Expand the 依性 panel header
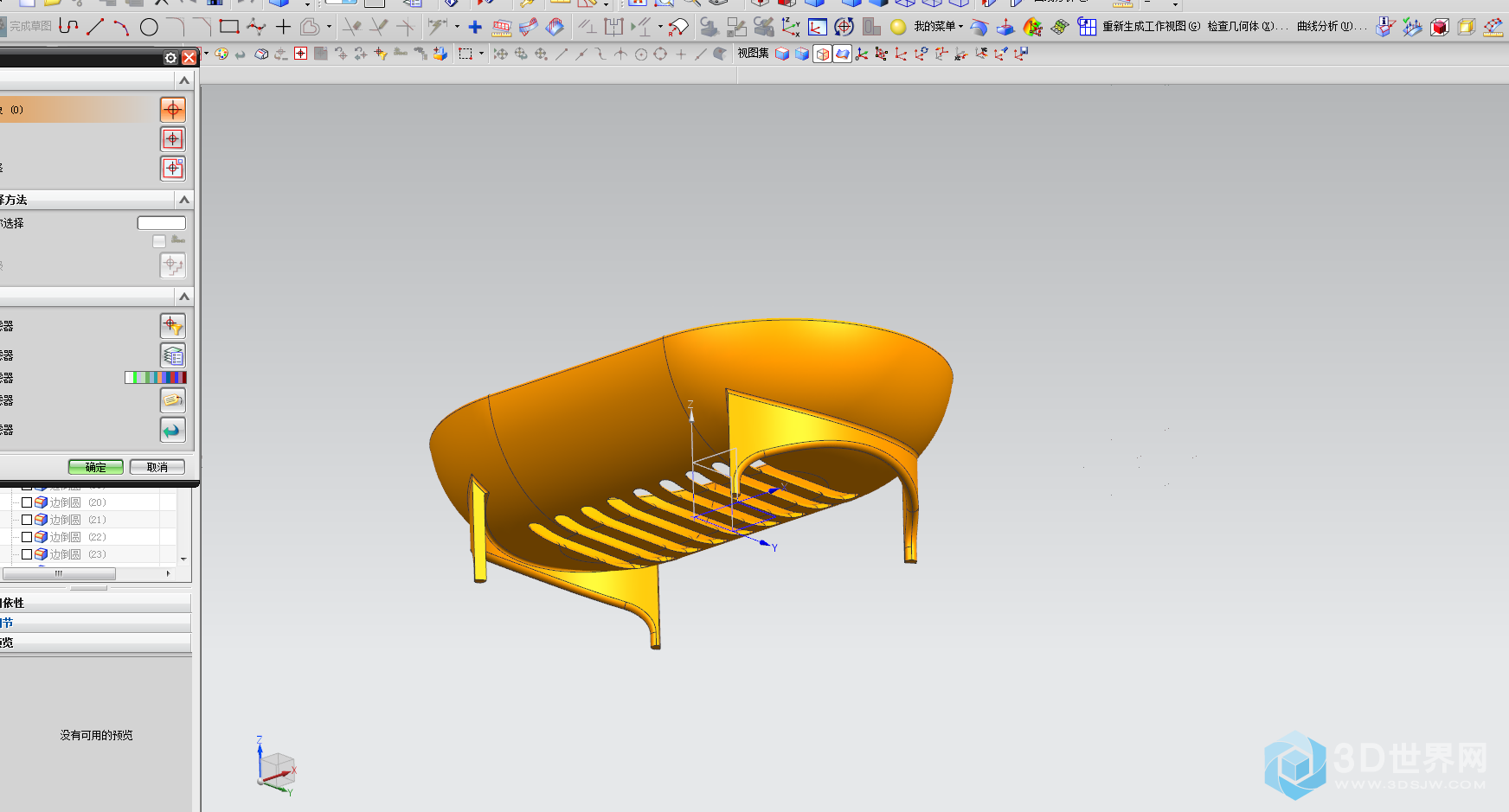Image resolution: width=1509 pixels, height=812 pixels. 95,603
